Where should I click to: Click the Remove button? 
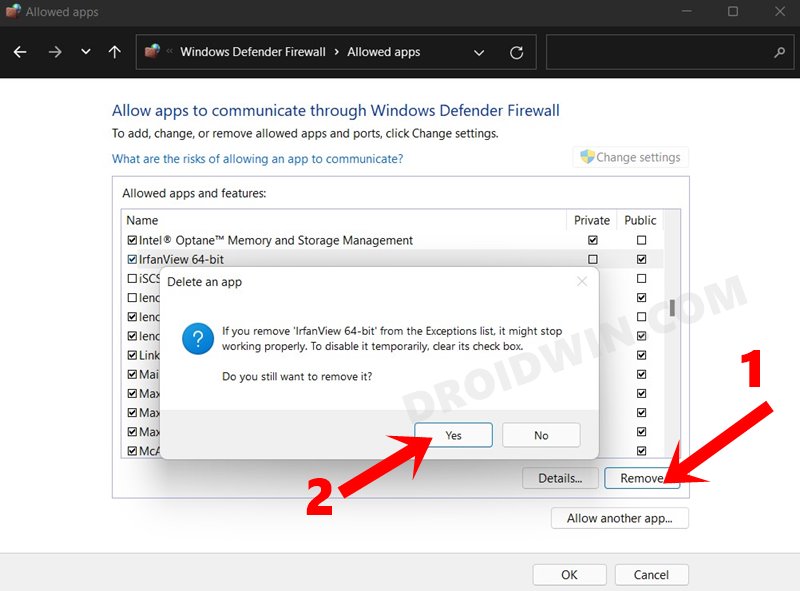(642, 478)
